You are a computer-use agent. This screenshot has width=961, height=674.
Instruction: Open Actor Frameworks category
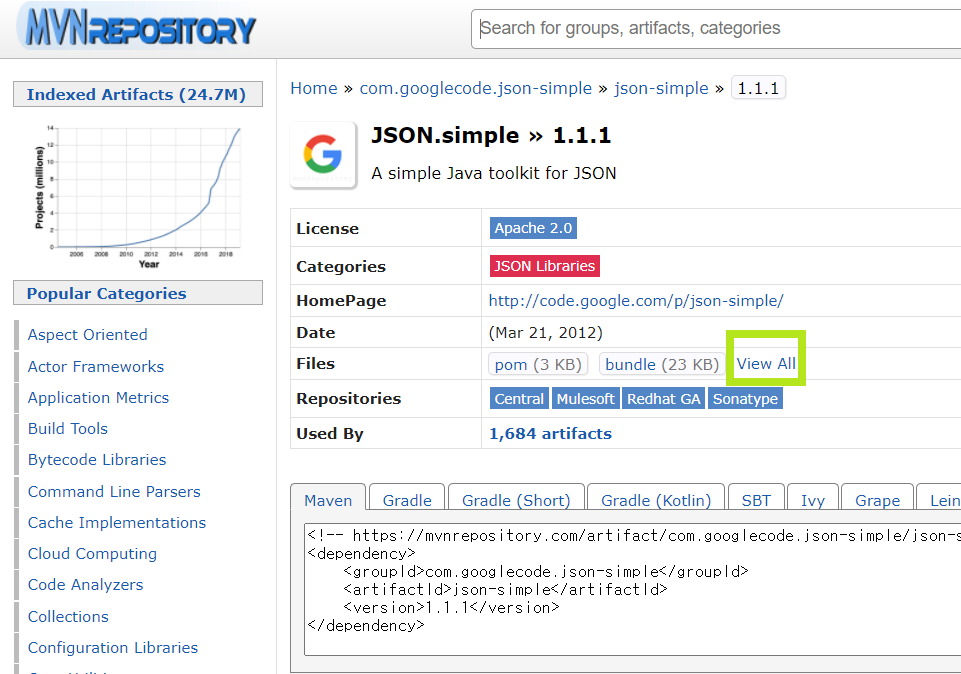point(96,366)
